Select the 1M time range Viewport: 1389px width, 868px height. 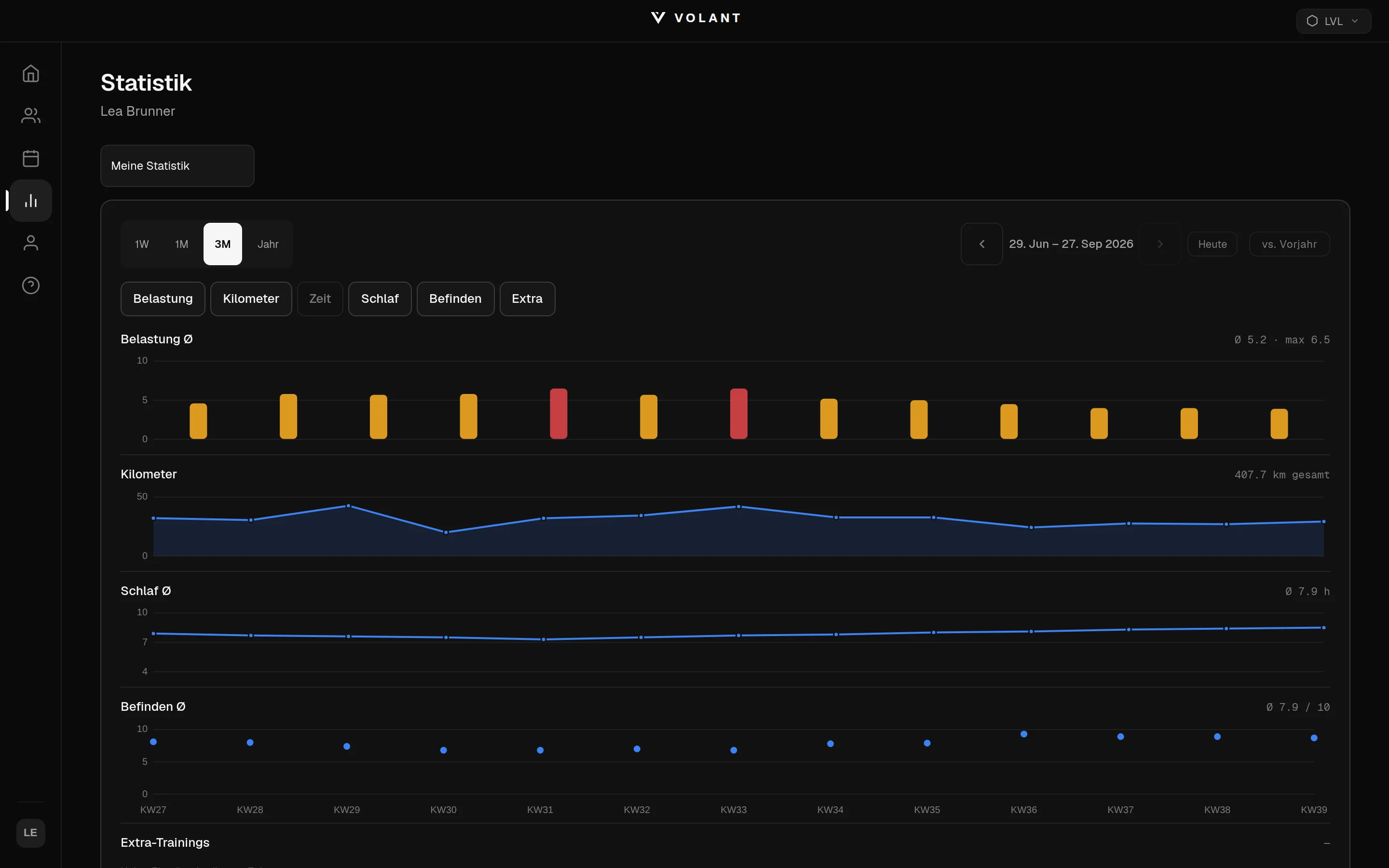point(181,244)
